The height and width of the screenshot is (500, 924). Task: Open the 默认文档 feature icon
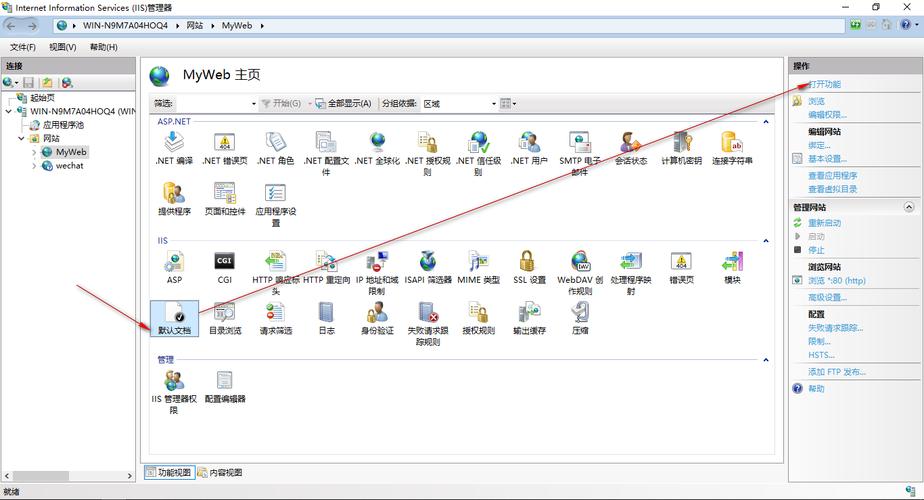click(174, 314)
